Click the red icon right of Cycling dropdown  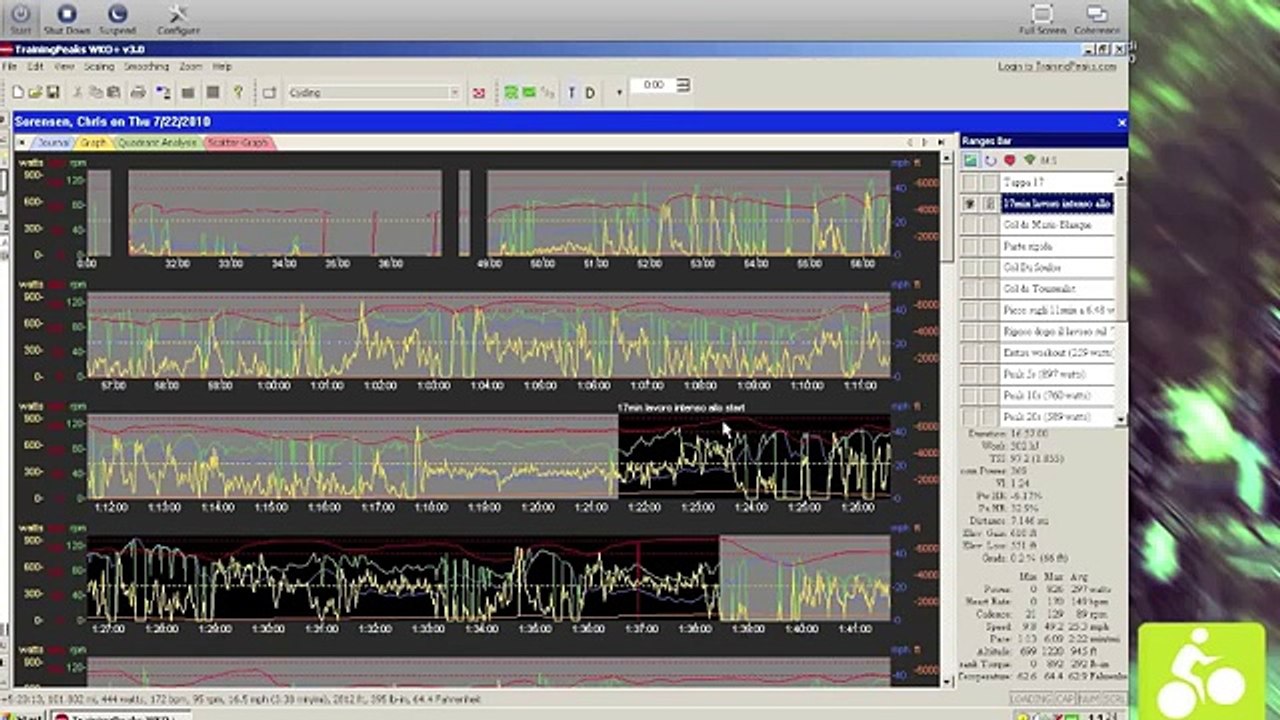[x=479, y=93]
